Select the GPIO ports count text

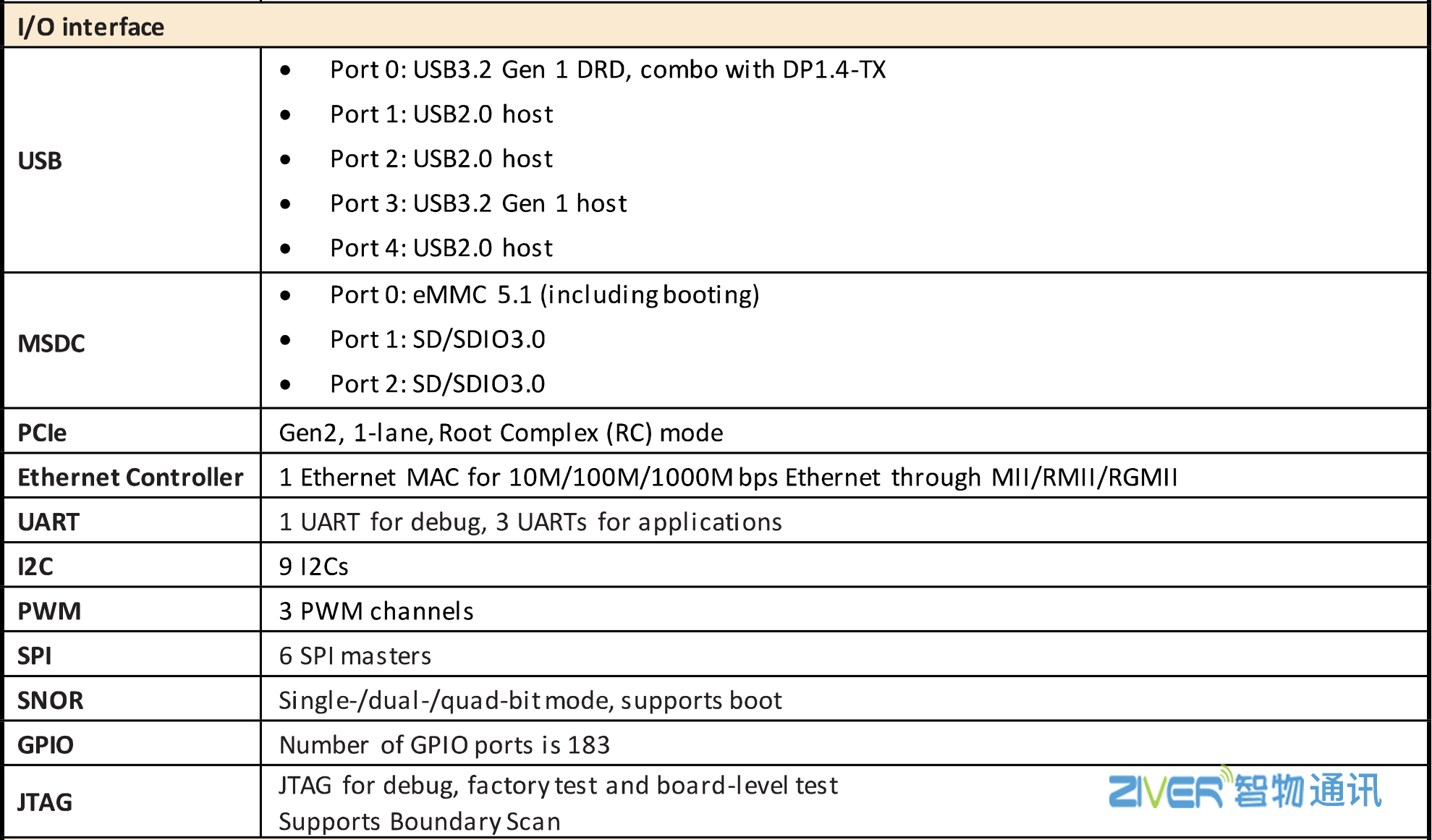tap(444, 745)
